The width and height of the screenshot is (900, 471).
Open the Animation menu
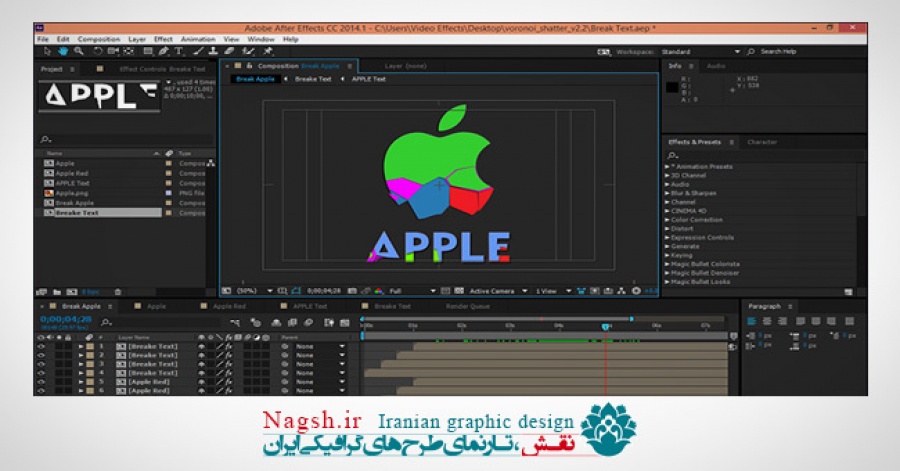click(x=198, y=40)
